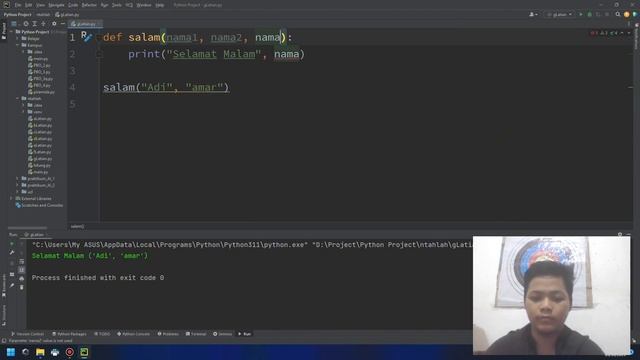
Task: Open Windows Start menu
Action: 11,352
